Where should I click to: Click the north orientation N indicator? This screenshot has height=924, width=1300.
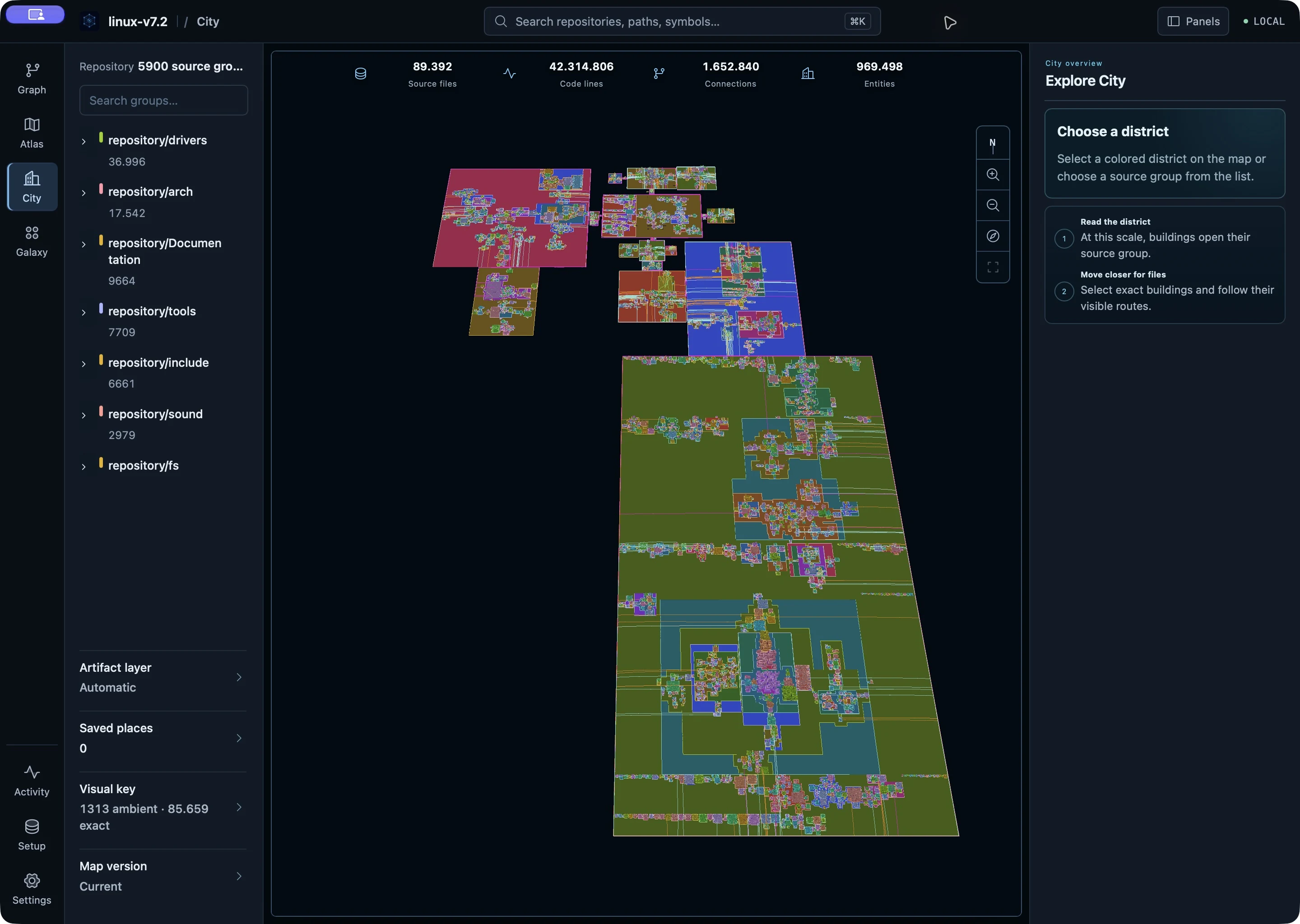993,144
